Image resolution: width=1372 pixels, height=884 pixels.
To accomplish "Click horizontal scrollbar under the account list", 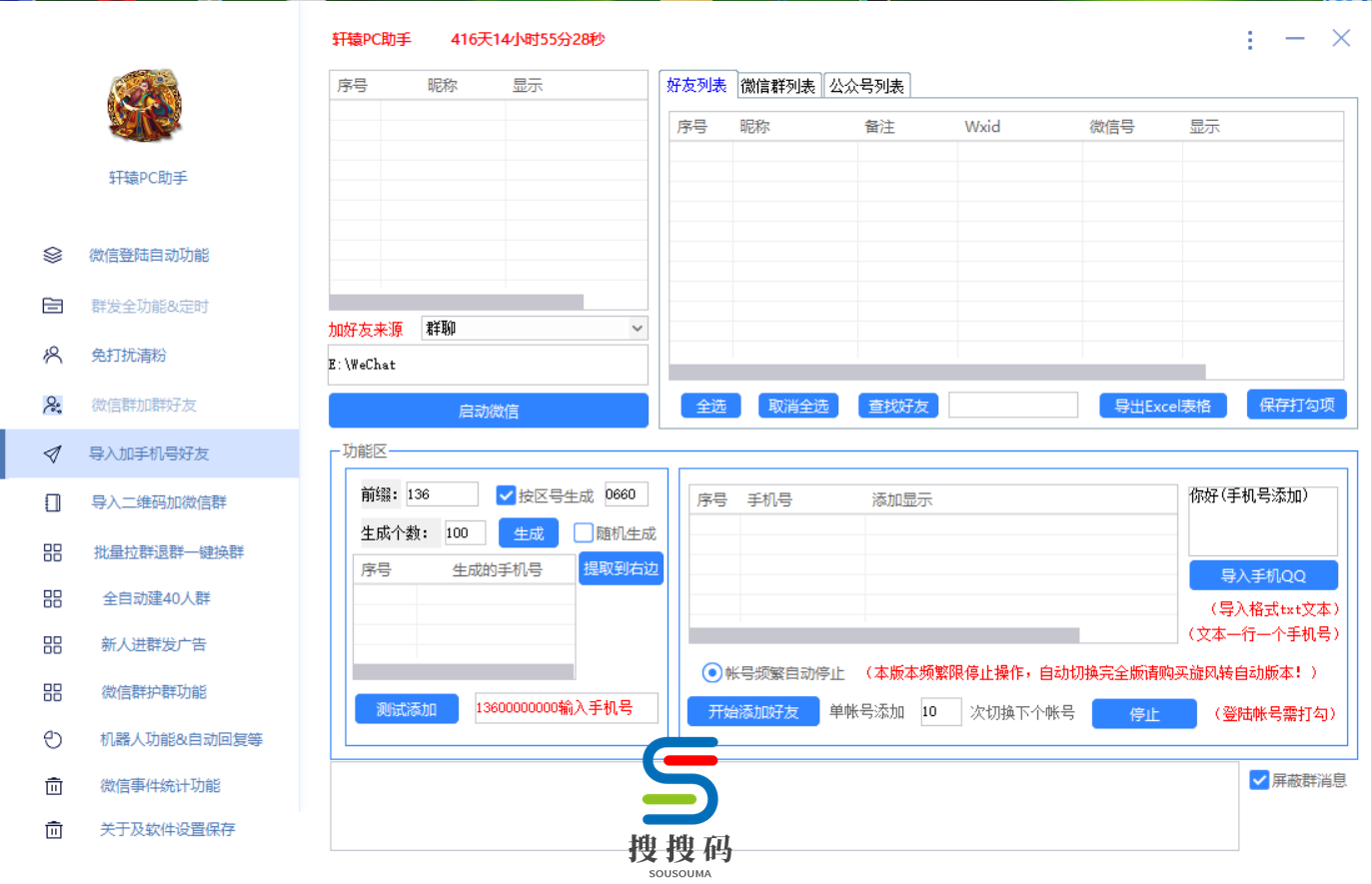I will [457, 302].
